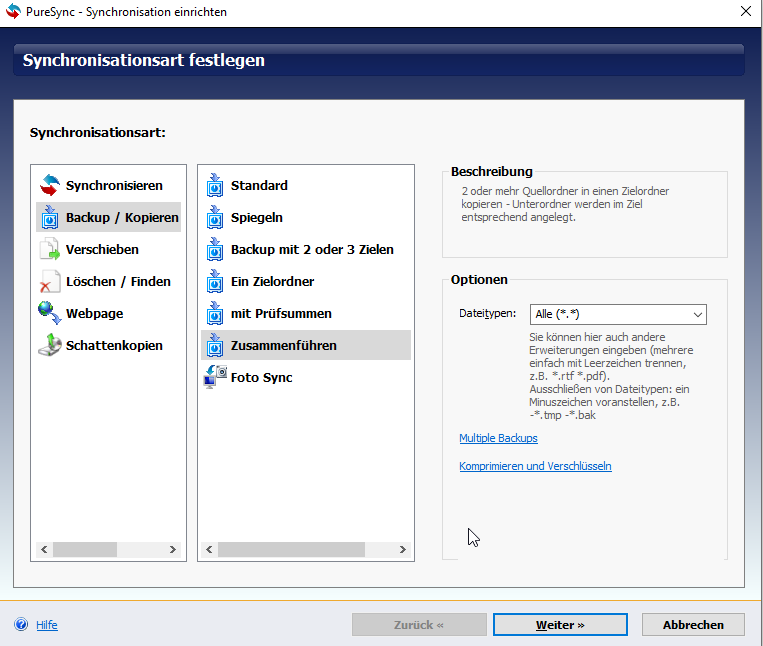Click the blue Hilfe question mark icon
The width and height of the screenshot is (763, 646).
click(x=21, y=624)
